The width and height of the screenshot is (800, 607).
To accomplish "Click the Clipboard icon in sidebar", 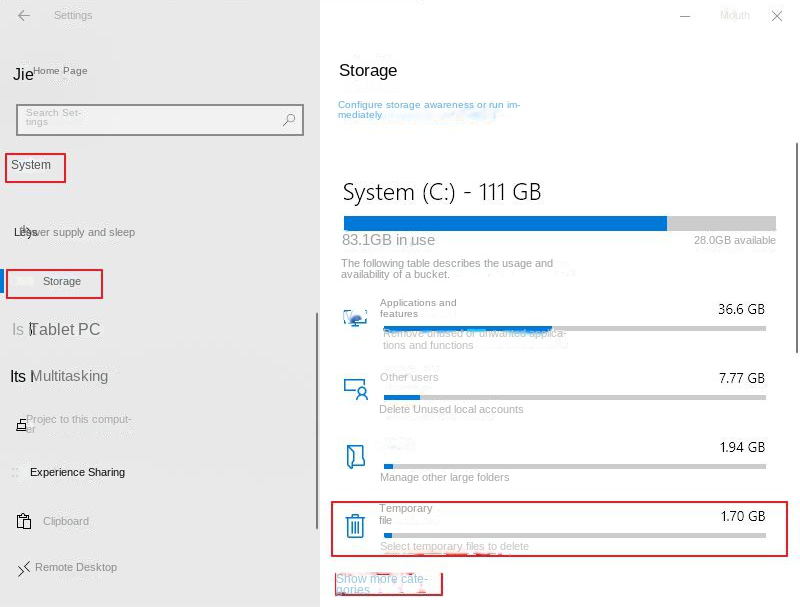I will pyautogui.click(x=24, y=522).
